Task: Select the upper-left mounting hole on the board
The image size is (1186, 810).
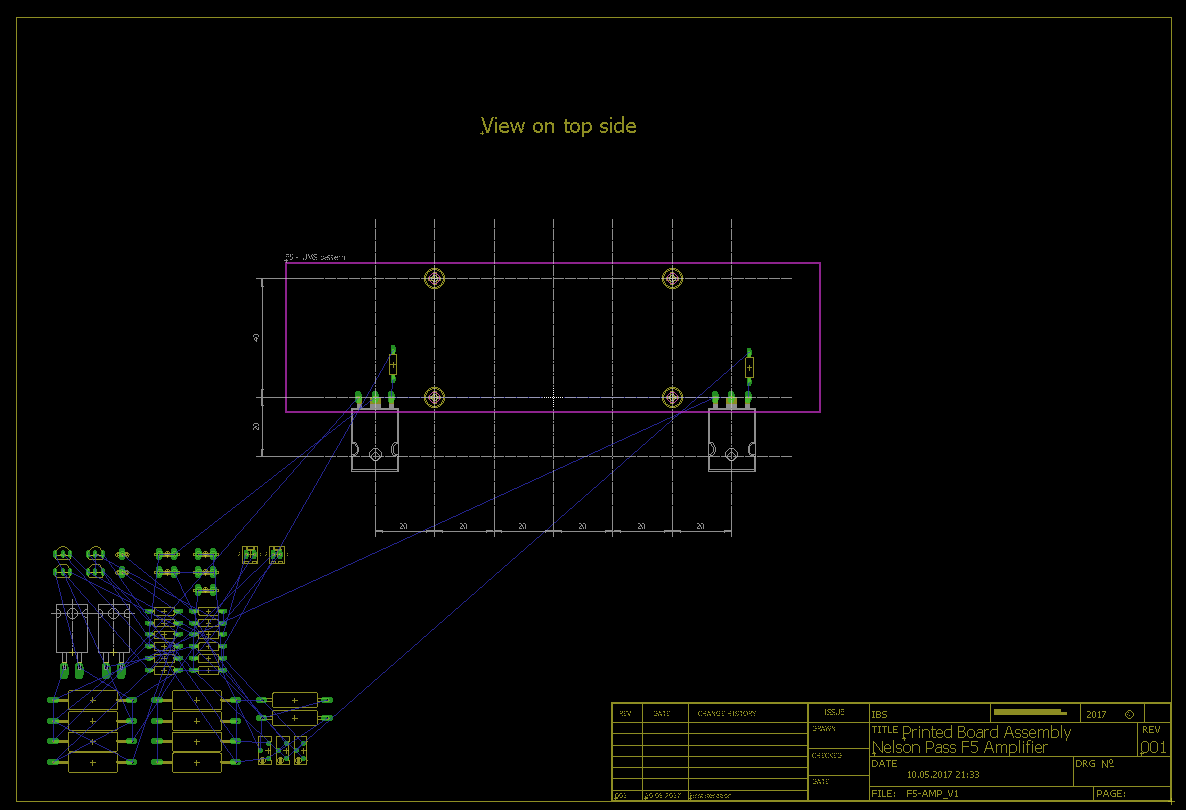Action: 434,278
